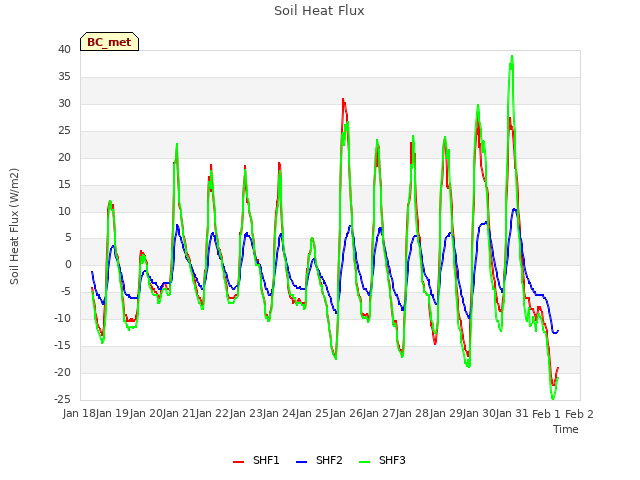The image size is (640, 480).
Task: Select the Jan 19 x-axis label
Action: click(x=112, y=413)
